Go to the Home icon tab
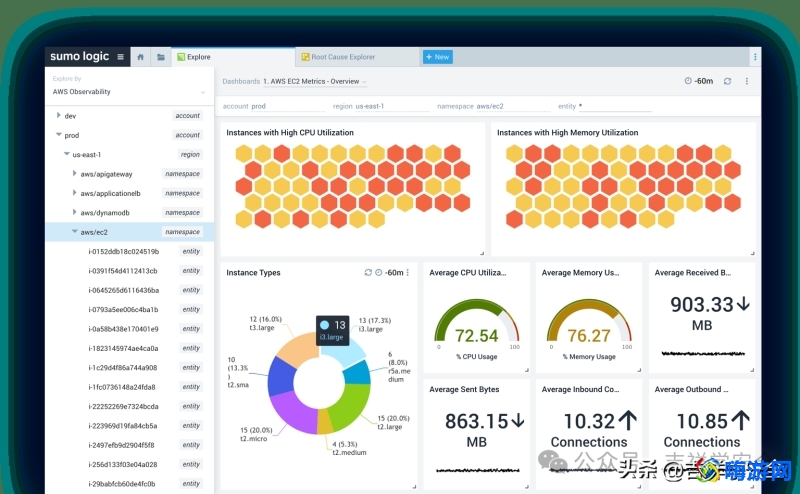Viewport: 800px width, 494px height. pos(140,57)
